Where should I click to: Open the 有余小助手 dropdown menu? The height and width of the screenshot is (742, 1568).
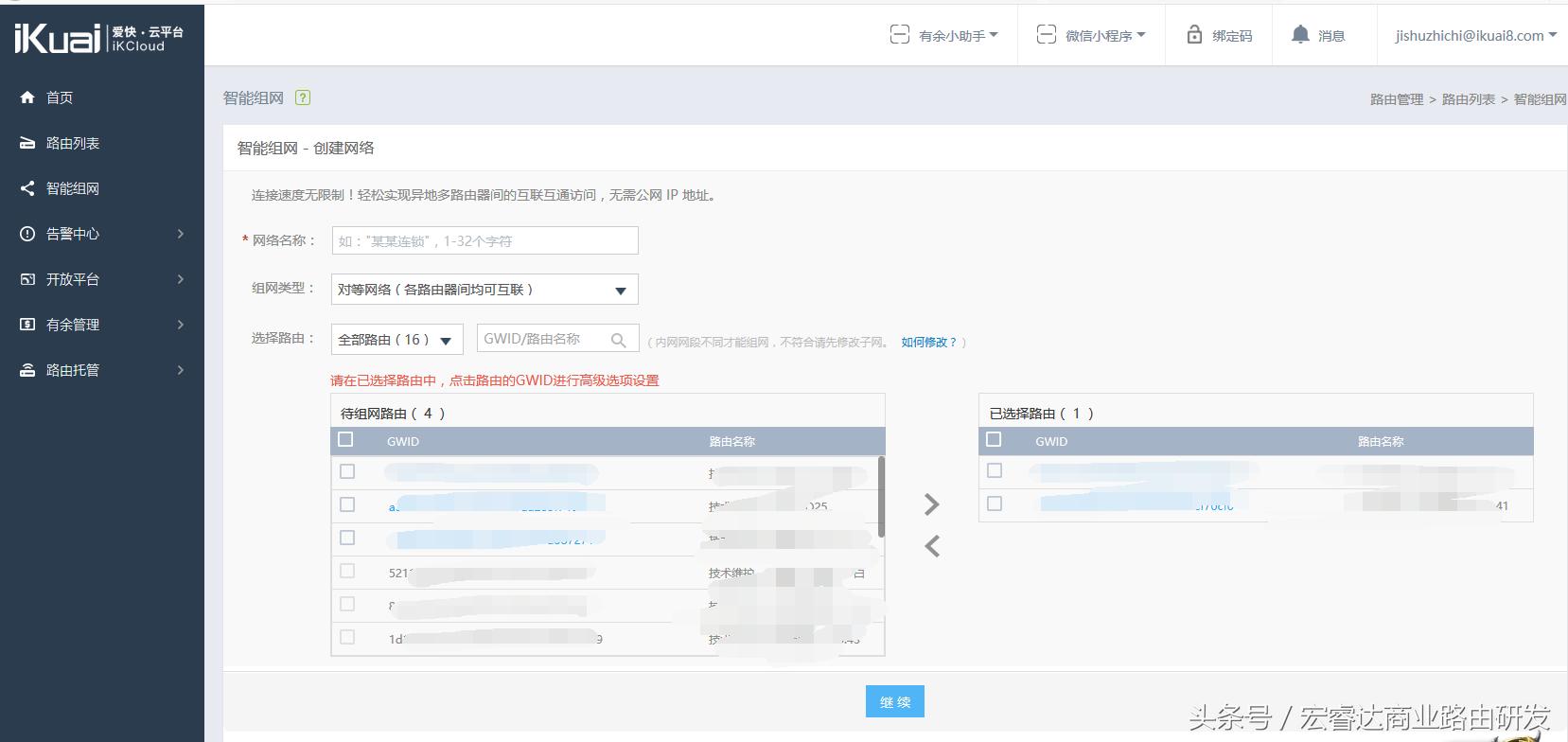click(x=959, y=36)
